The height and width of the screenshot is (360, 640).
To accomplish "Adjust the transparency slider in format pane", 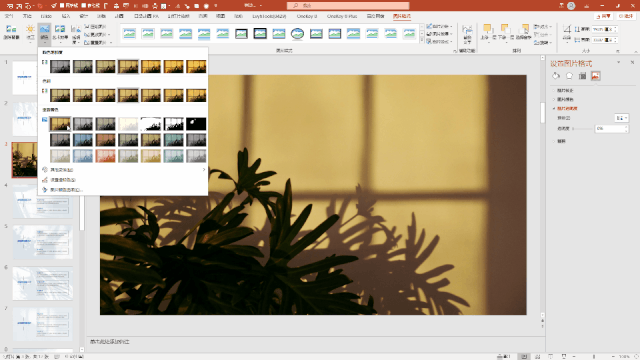I will point(582,129).
